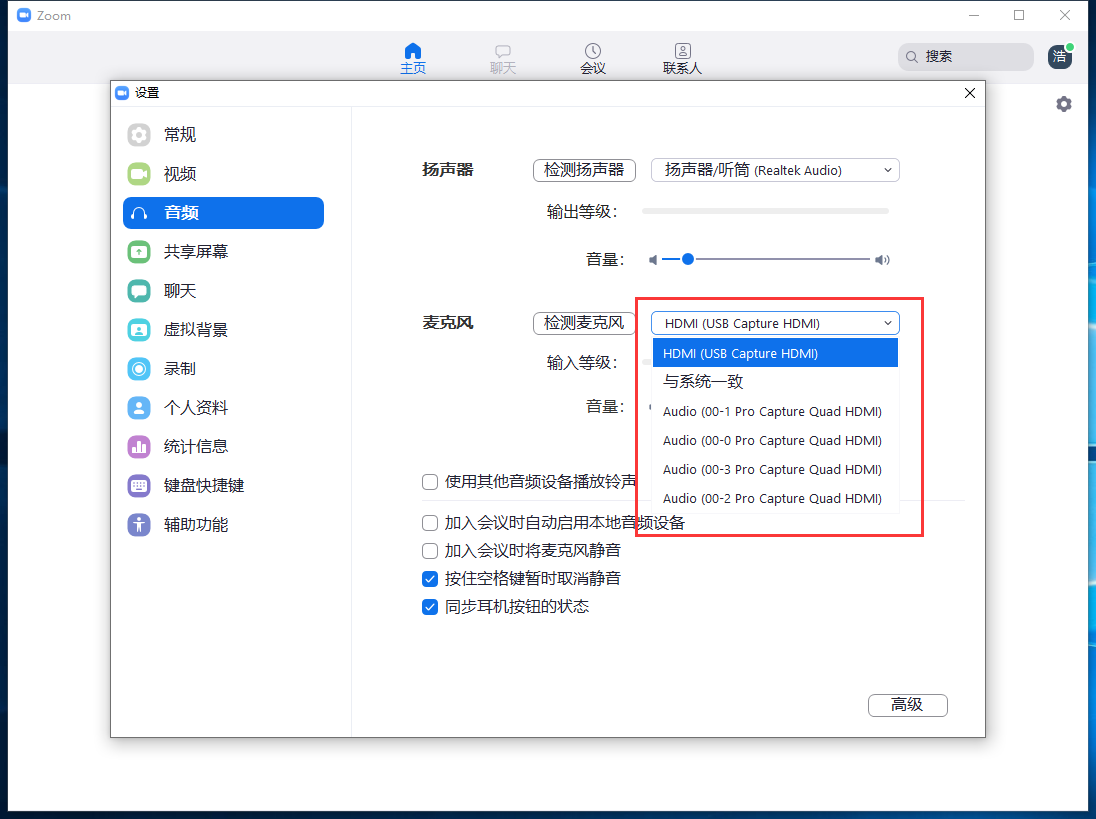Choose HDMI (USB Capture HDMI) highlighted option
The width and height of the screenshot is (1096, 819).
click(x=775, y=353)
